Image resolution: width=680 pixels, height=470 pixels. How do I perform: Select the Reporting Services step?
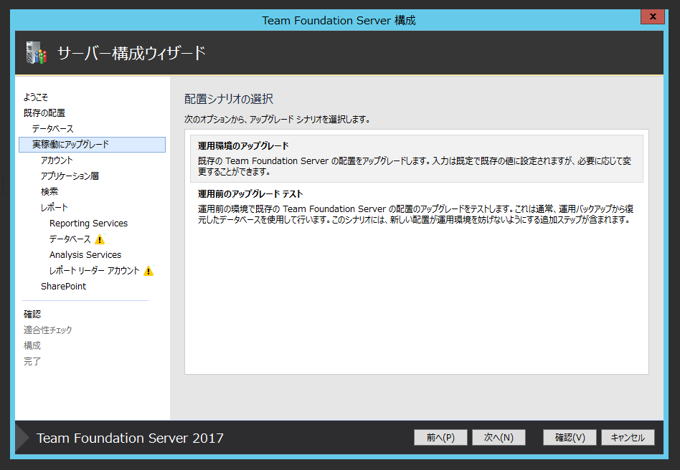(x=88, y=223)
